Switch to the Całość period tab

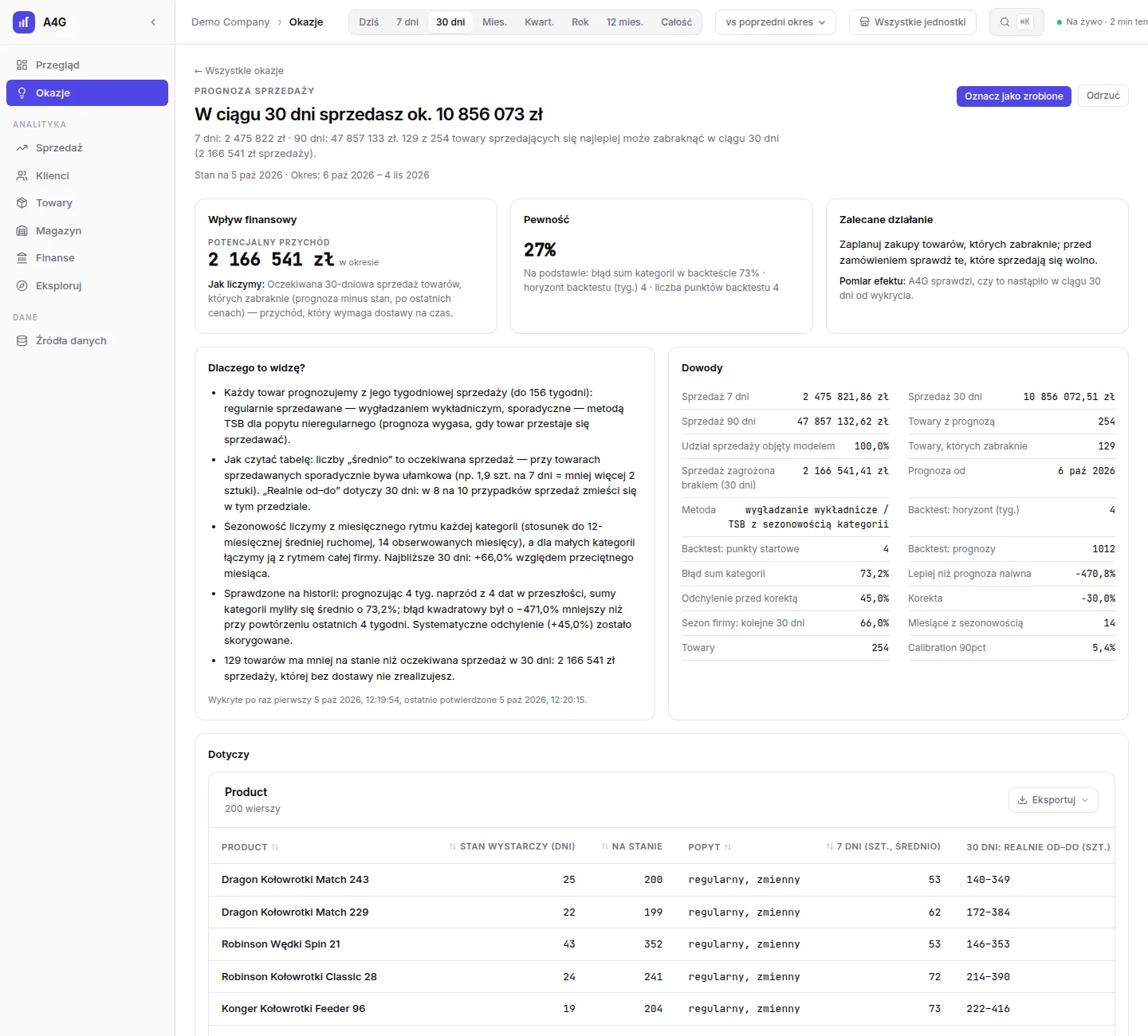tap(677, 22)
